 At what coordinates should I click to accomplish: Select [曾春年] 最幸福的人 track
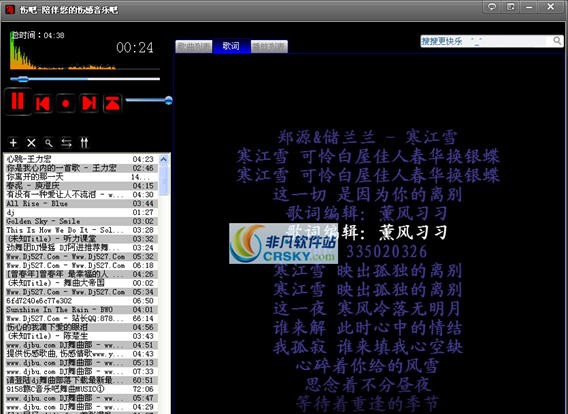pyautogui.click(x=81, y=274)
